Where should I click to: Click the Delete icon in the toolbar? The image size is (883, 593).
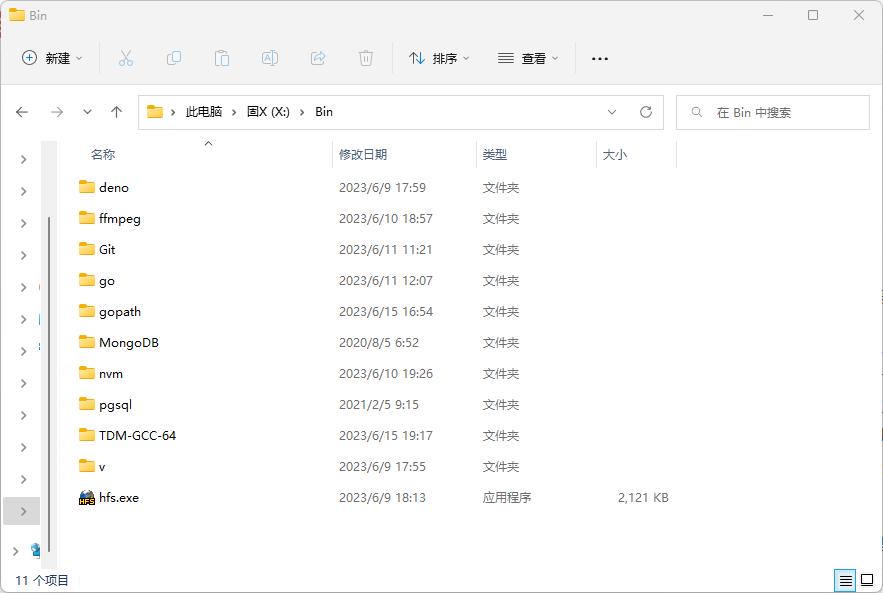pos(365,58)
